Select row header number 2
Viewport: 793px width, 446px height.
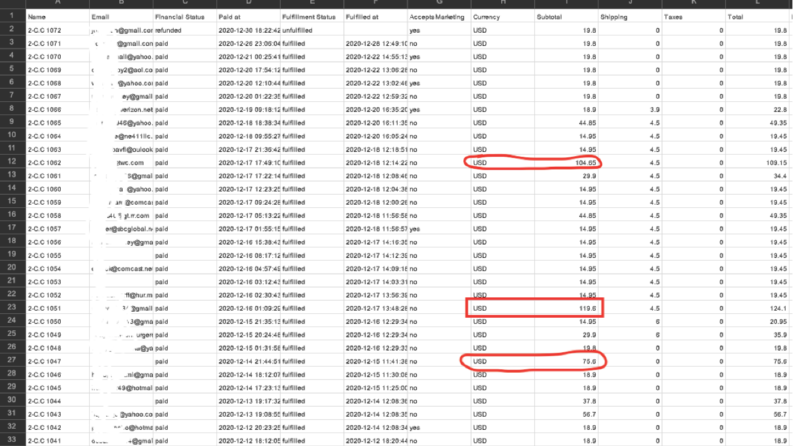(x=12, y=29)
